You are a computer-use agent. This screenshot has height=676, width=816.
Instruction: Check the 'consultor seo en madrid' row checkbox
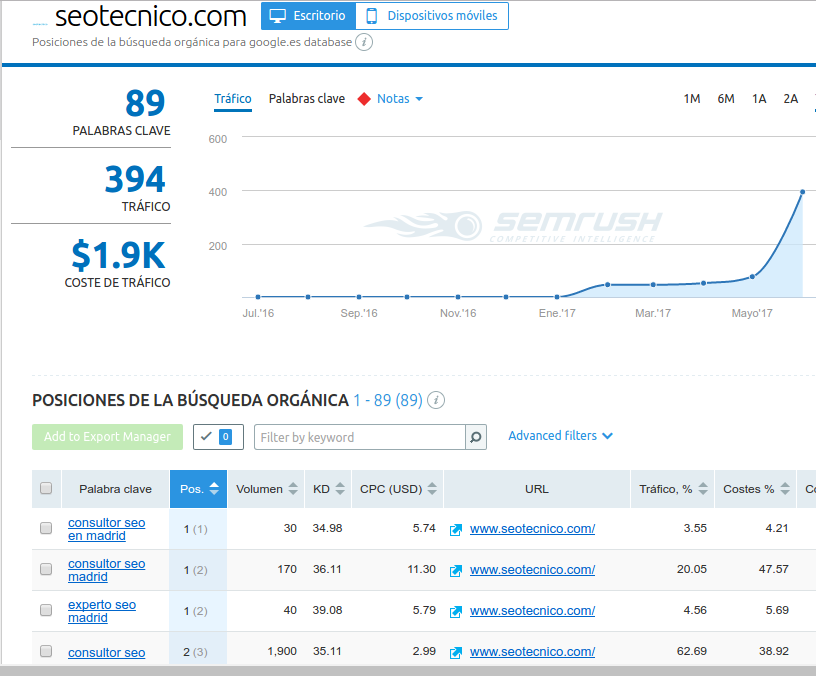(46, 528)
